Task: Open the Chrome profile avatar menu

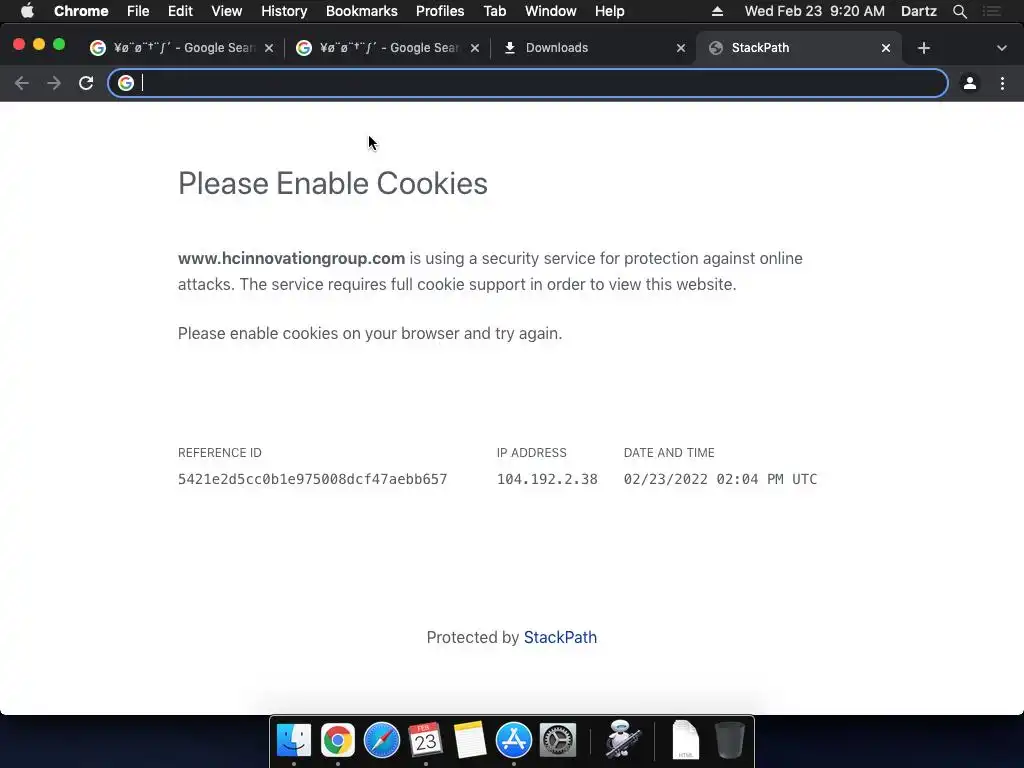Action: coord(970,83)
